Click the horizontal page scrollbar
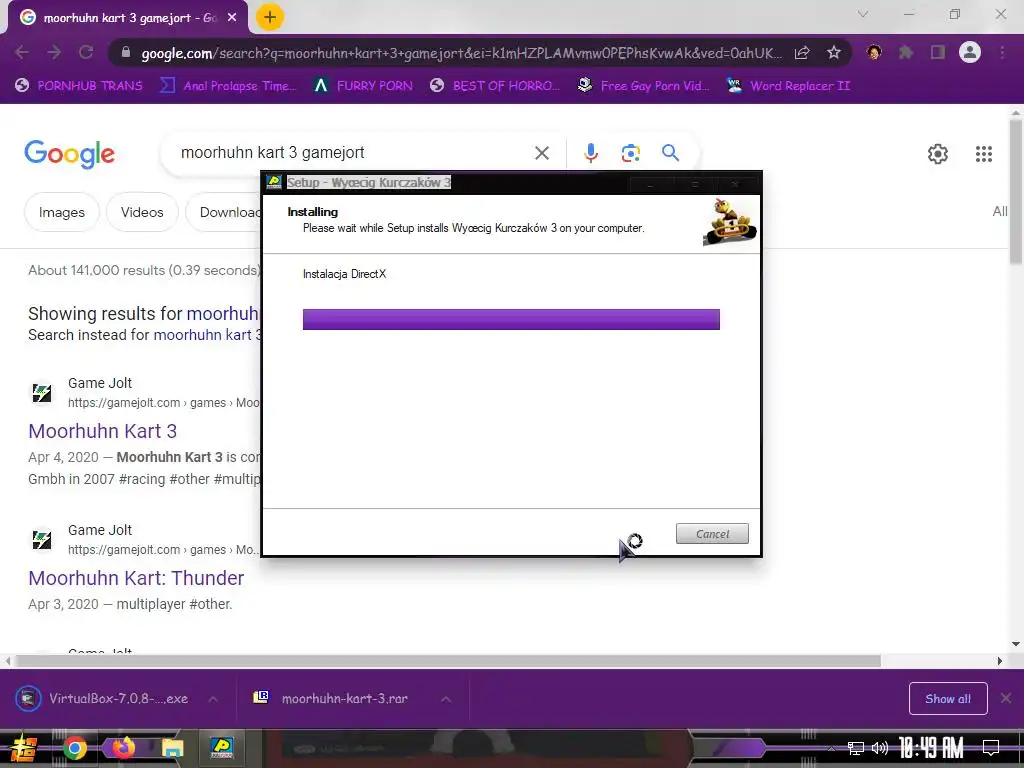1024x768 pixels. (447, 661)
